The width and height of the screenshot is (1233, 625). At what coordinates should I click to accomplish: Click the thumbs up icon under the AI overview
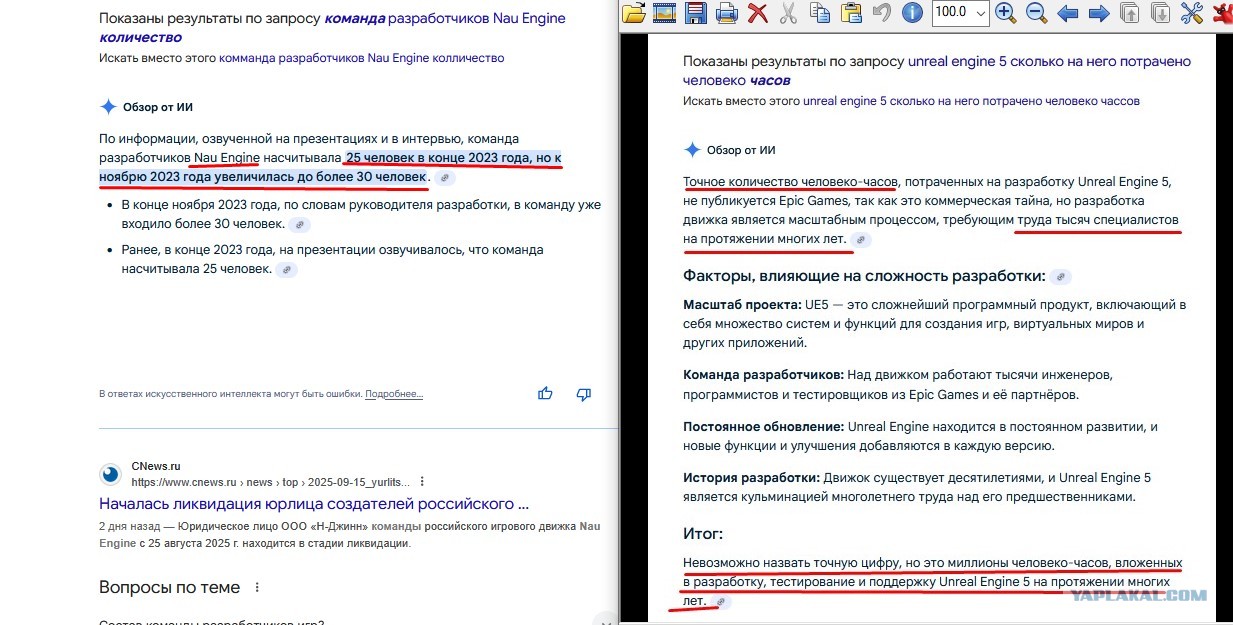545,394
